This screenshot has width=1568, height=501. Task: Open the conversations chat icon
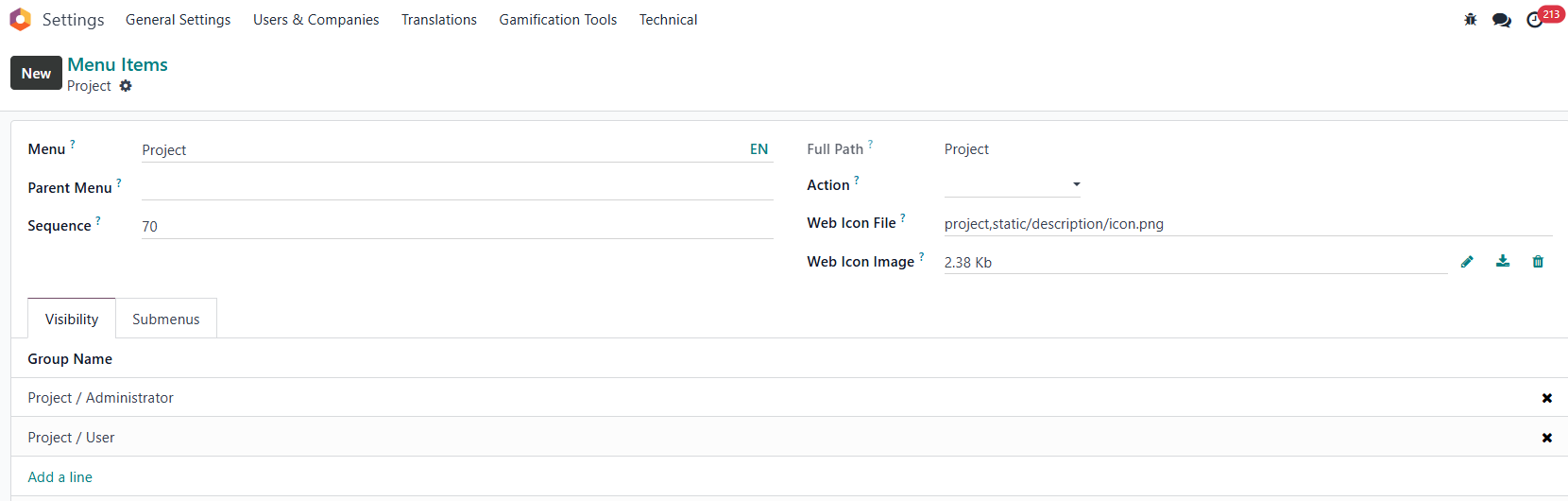point(1501,20)
